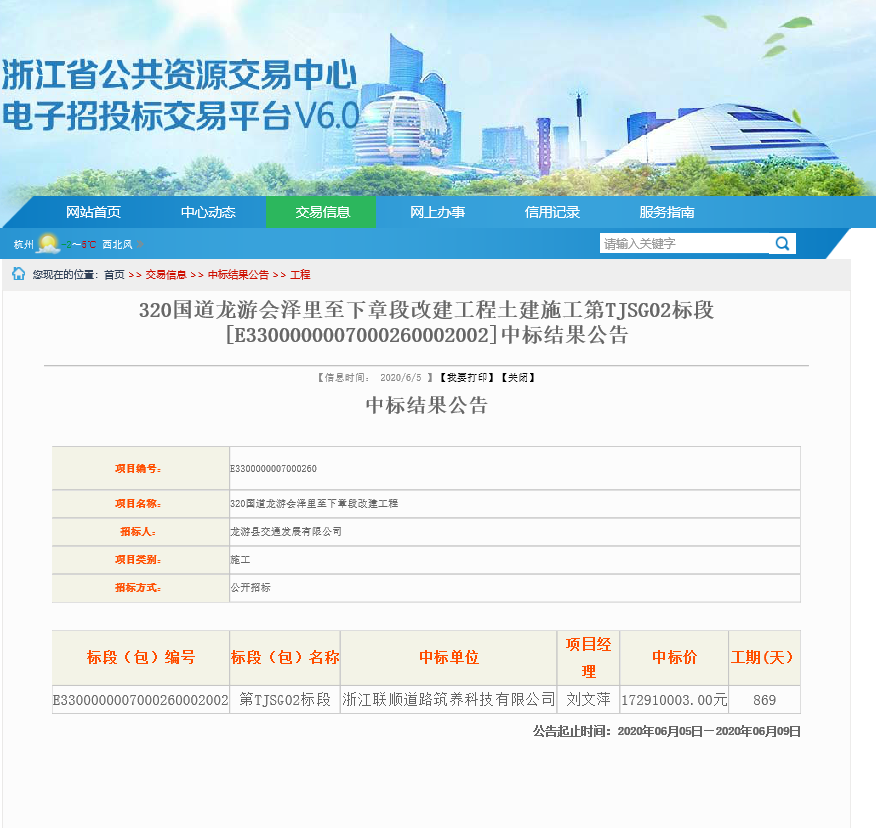Screen dimensions: 876x828
Task: Open the 网站首页 menu item
Action: tap(93, 212)
